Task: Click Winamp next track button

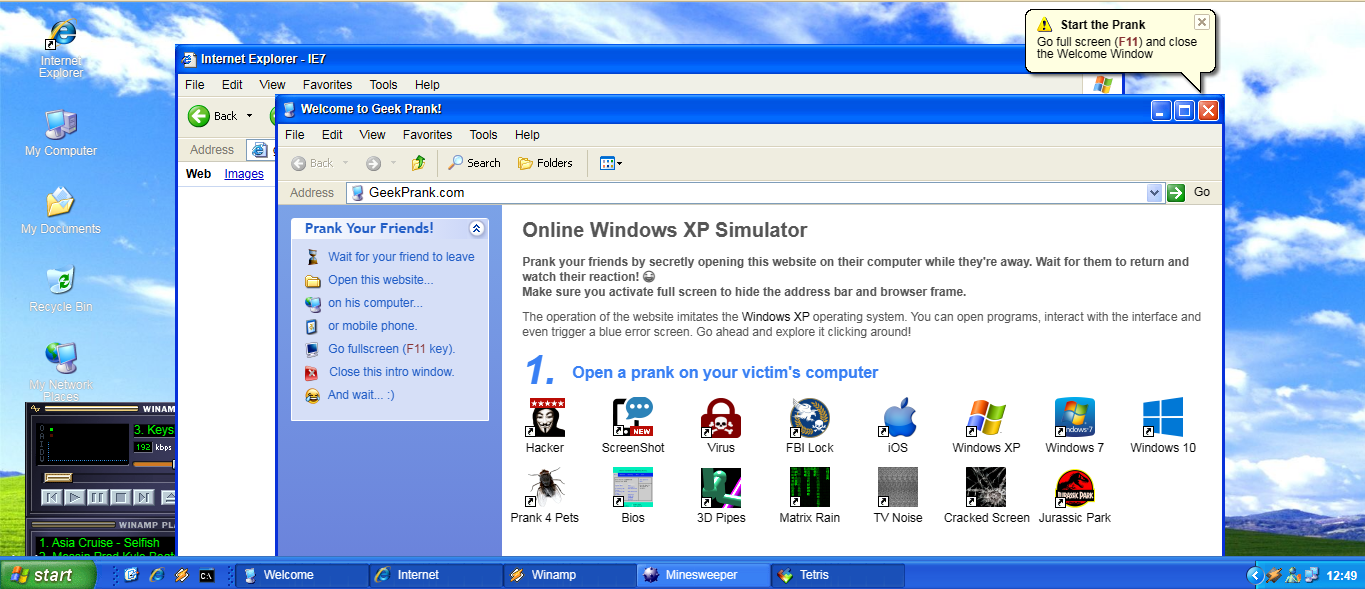Action: (144, 497)
